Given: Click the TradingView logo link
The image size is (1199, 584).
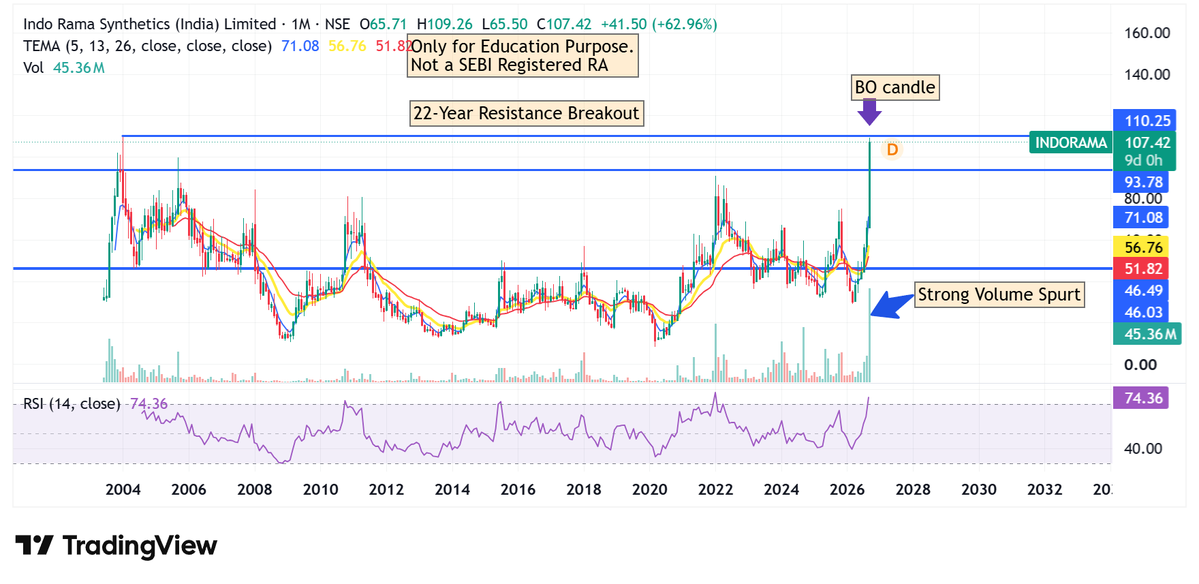Looking at the screenshot, I should tap(116, 545).
